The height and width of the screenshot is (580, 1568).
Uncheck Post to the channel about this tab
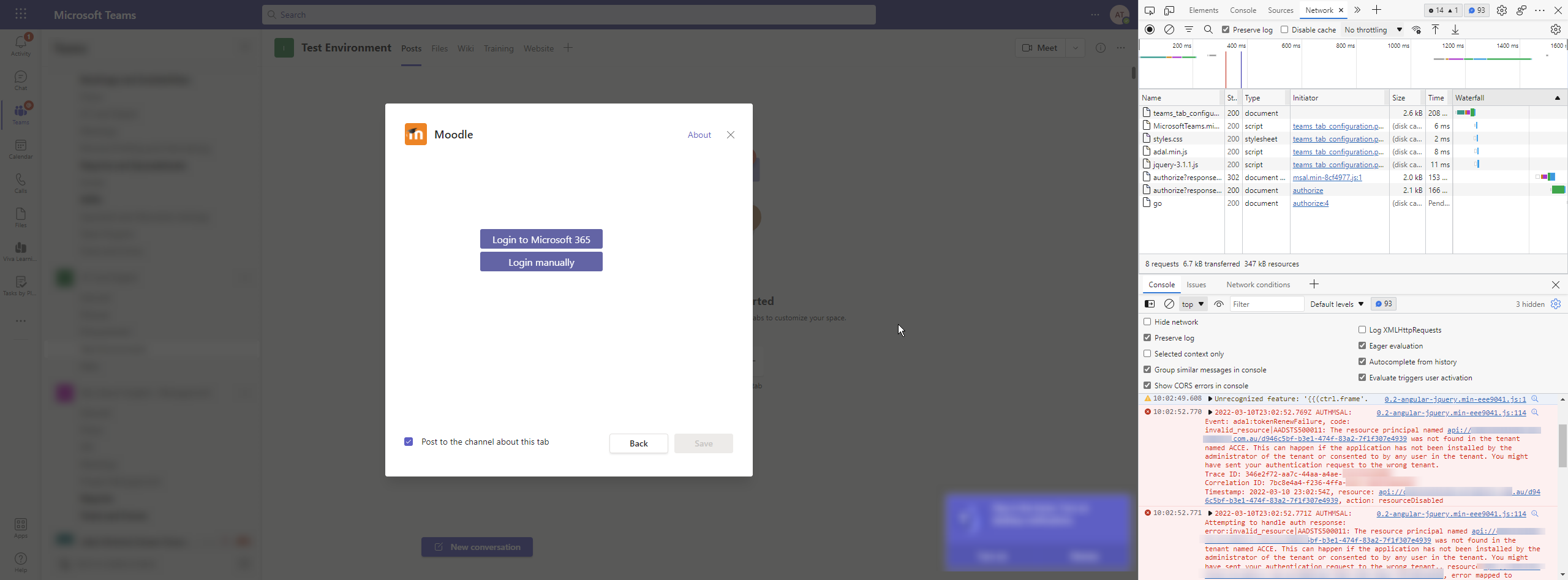click(x=409, y=441)
